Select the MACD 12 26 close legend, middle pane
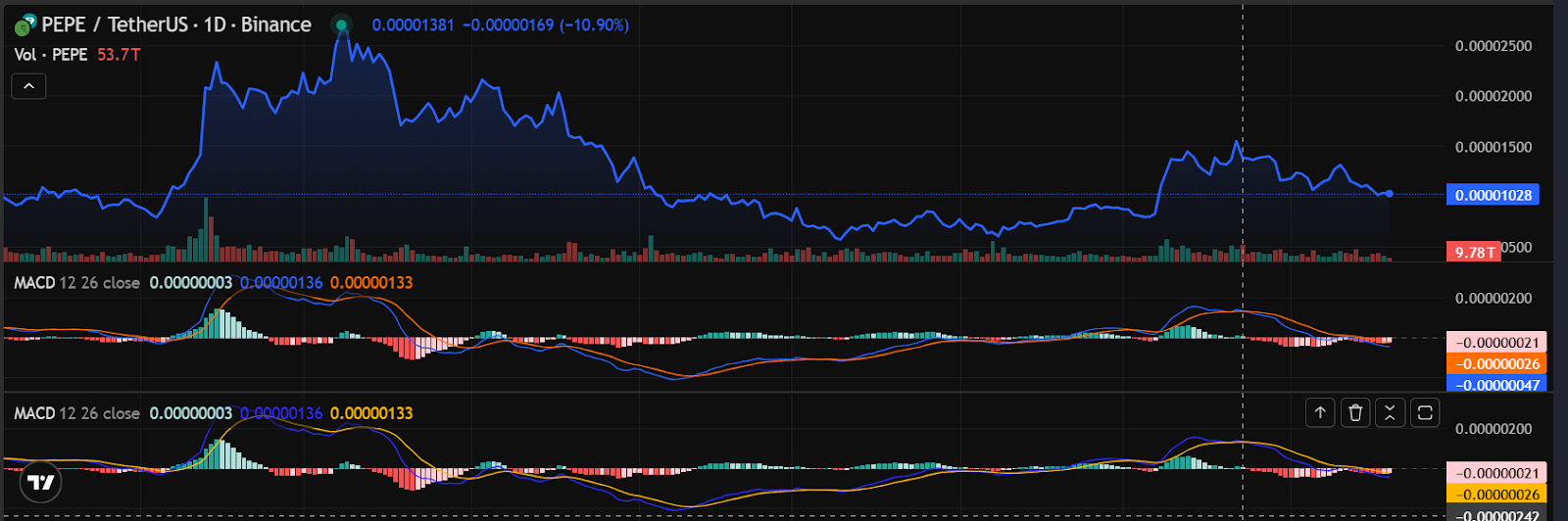 pos(76,282)
